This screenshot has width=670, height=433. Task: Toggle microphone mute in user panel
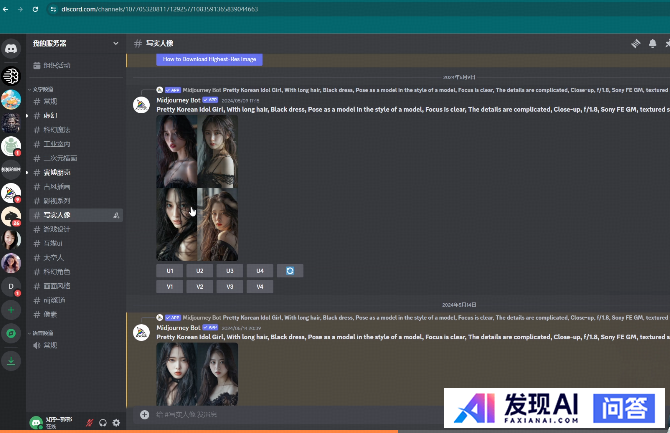point(90,423)
